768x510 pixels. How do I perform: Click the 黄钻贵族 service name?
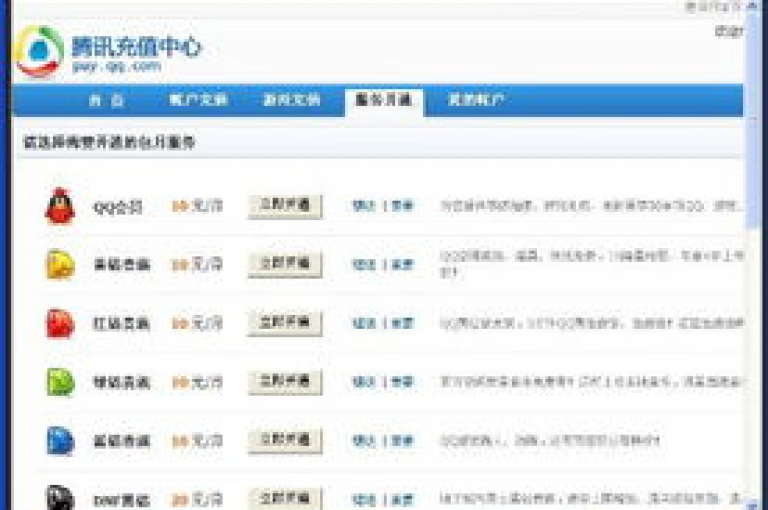pyautogui.click(x=121, y=265)
